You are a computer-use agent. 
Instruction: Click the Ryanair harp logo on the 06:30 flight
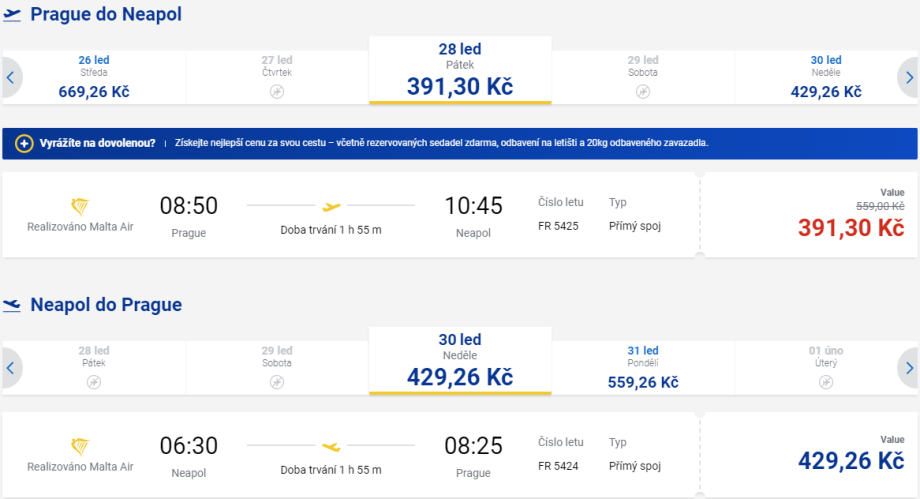[x=80, y=446]
